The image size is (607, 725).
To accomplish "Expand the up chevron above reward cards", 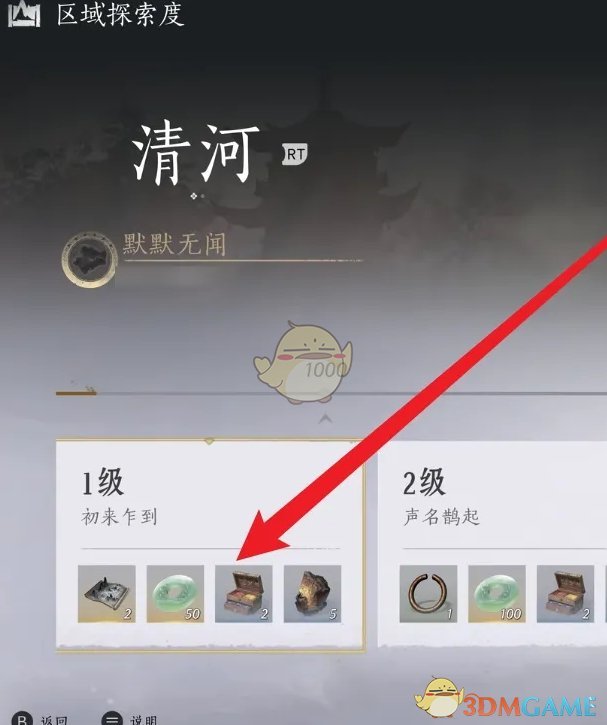I will (x=326, y=419).
